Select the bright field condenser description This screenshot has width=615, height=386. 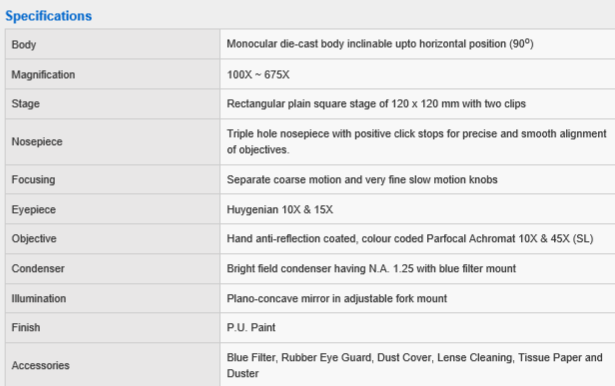[371, 269]
